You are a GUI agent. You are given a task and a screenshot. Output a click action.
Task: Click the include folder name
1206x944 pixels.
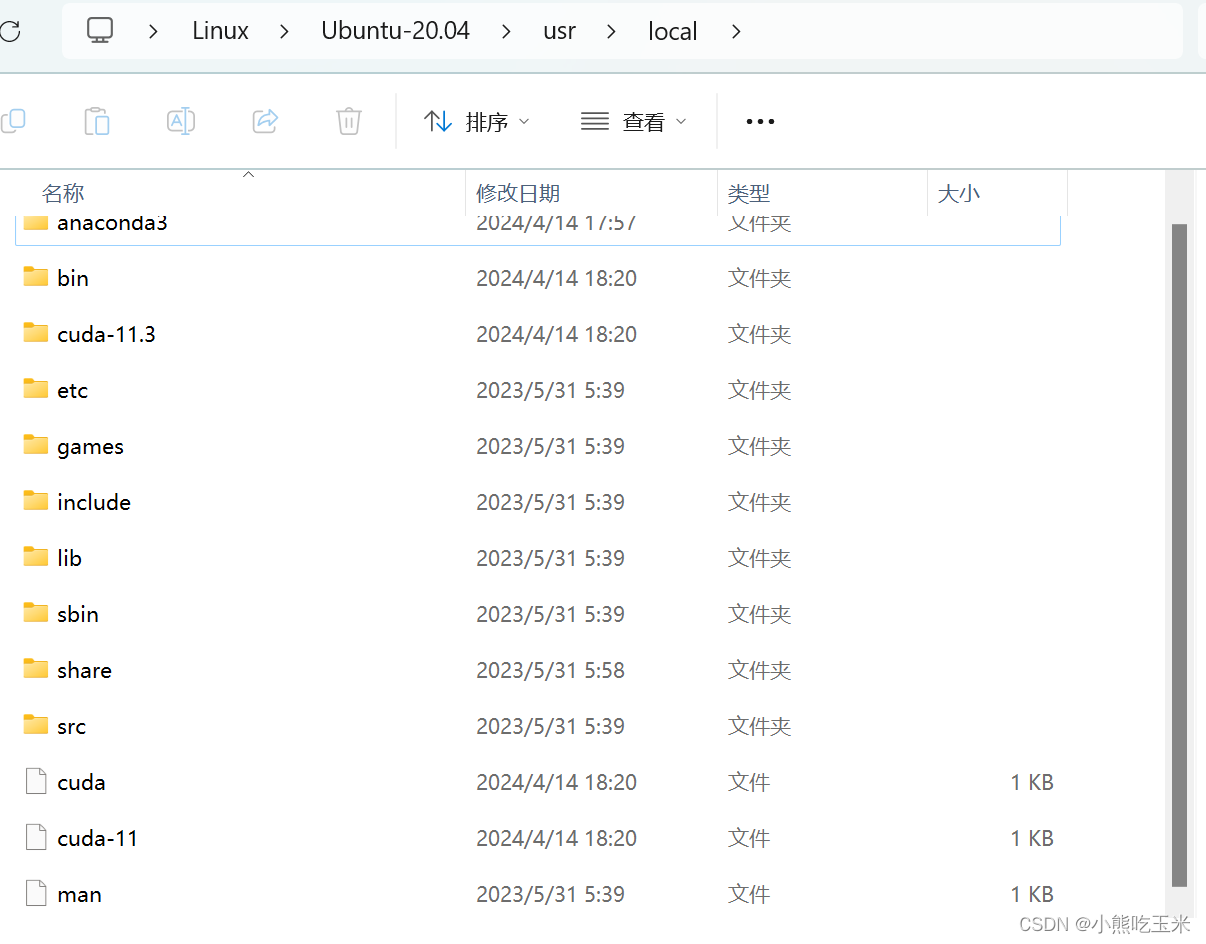tap(94, 502)
